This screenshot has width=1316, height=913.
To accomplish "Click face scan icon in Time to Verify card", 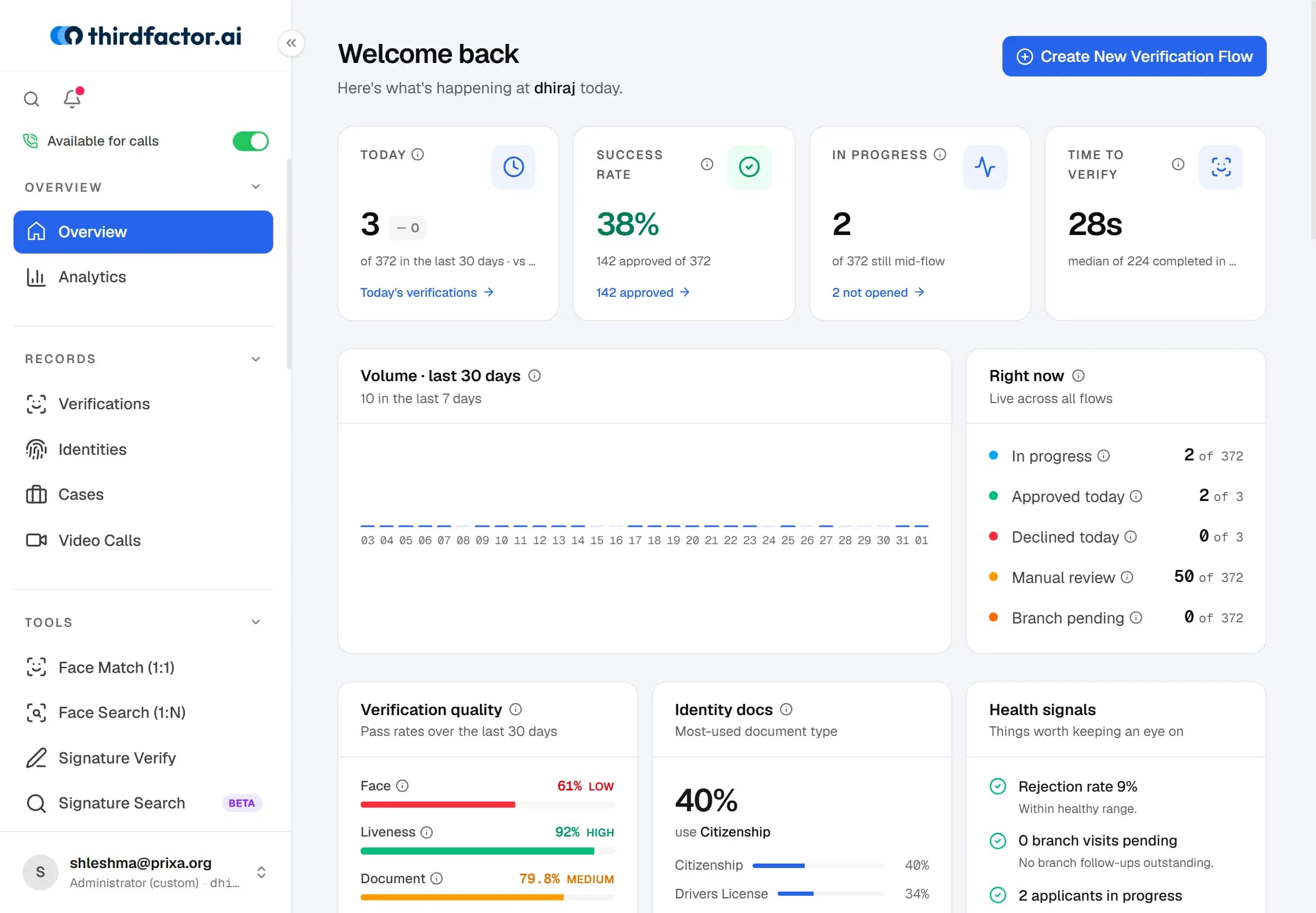I will pos(1221,167).
